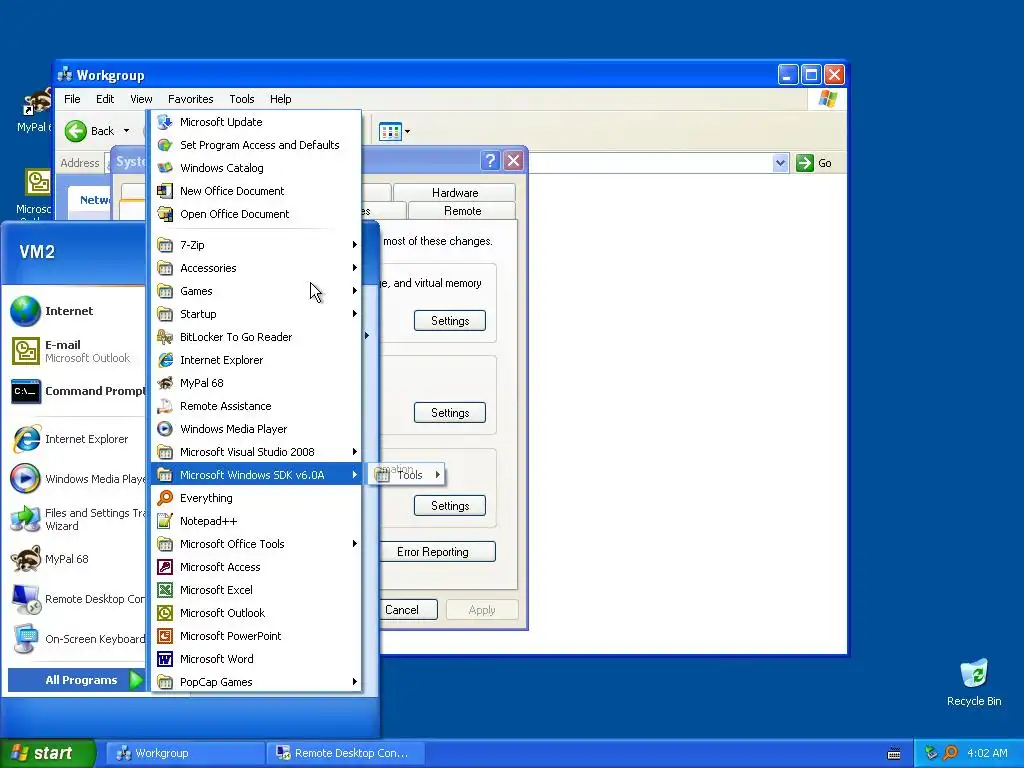
Task: Switch to Workgroup taskbar button
Action: coord(185,753)
